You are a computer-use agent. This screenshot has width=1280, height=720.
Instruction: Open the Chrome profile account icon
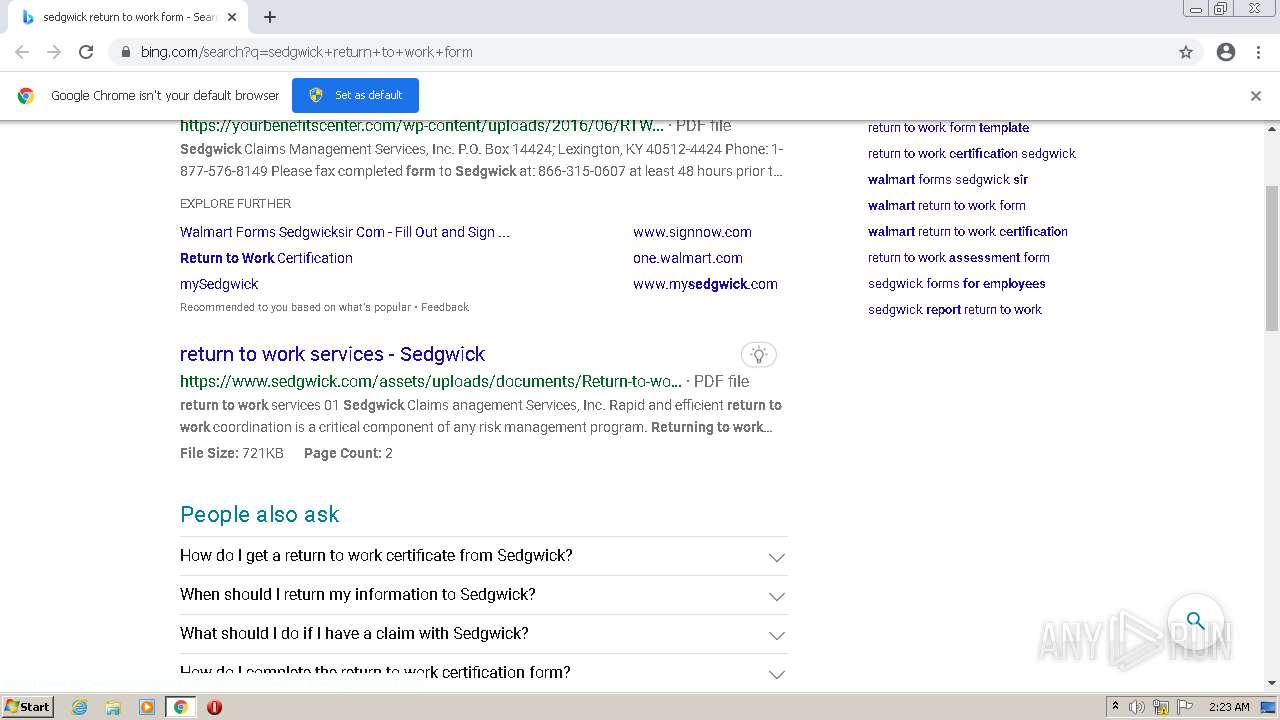coord(1226,52)
